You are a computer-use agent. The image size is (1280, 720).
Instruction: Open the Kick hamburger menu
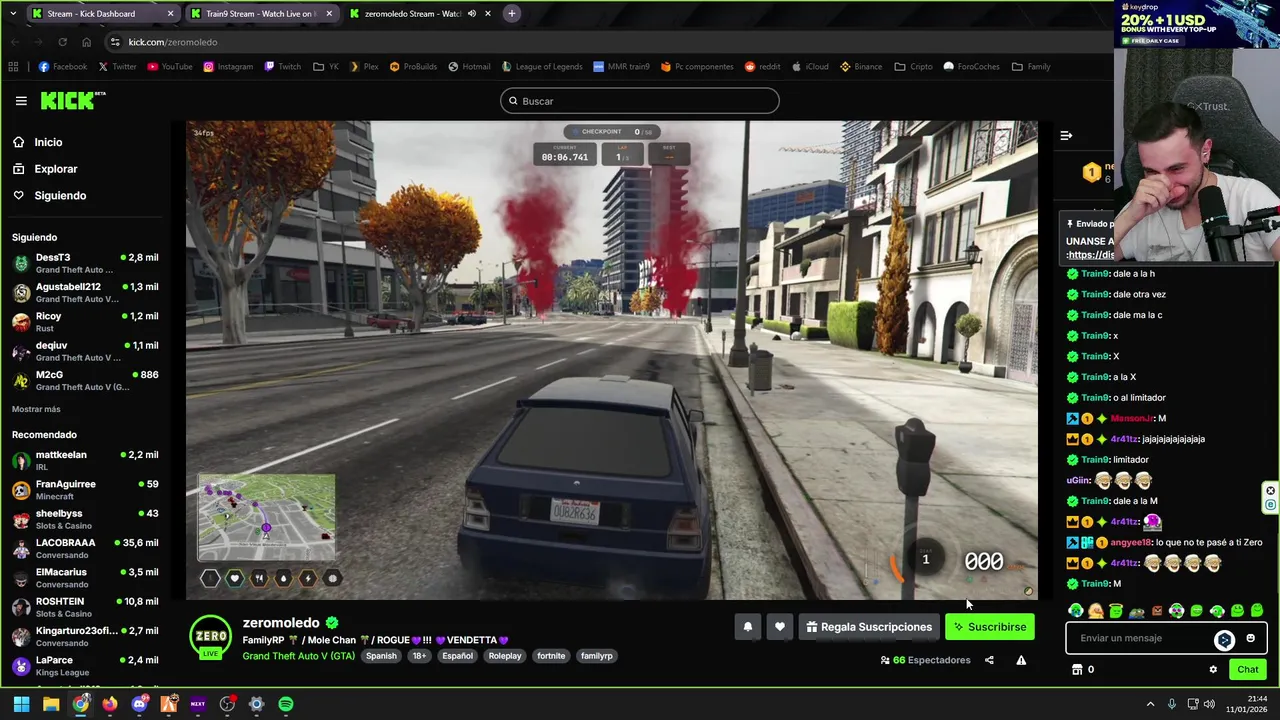(x=21, y=101)
